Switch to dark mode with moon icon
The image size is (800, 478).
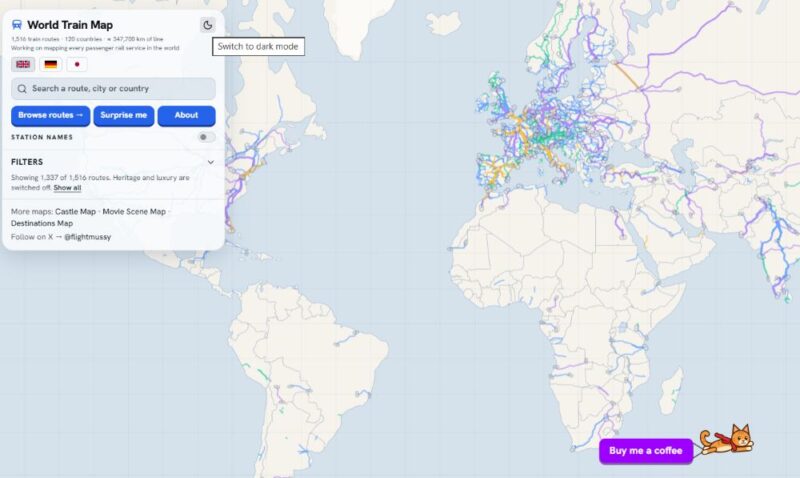(207, 25)
